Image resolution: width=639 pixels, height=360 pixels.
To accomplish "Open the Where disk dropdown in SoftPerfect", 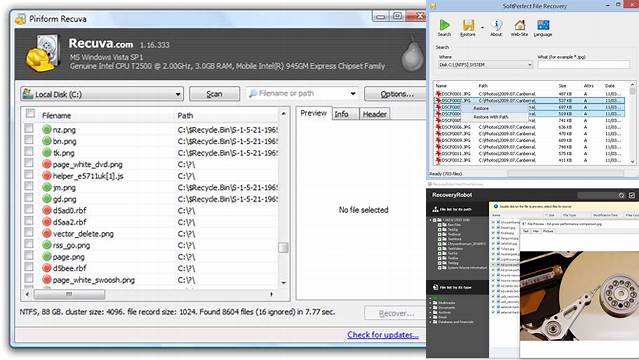I will [x=486, y=65].
